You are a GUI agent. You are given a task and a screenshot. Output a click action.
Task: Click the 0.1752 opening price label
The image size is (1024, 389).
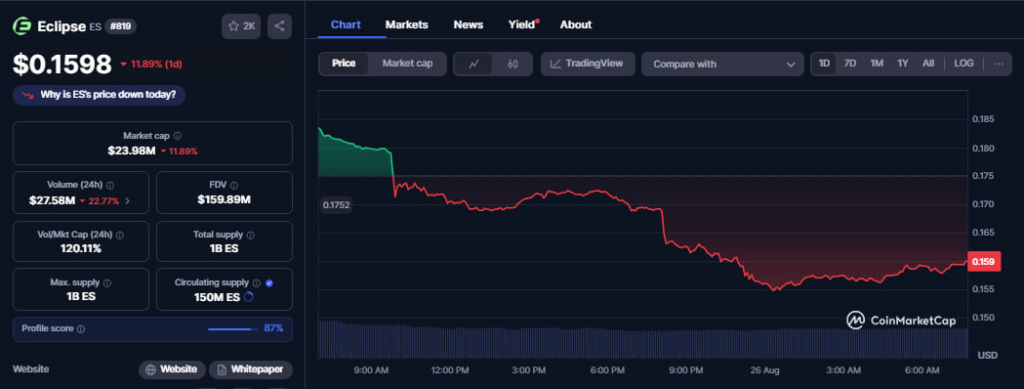click(336, 205)
